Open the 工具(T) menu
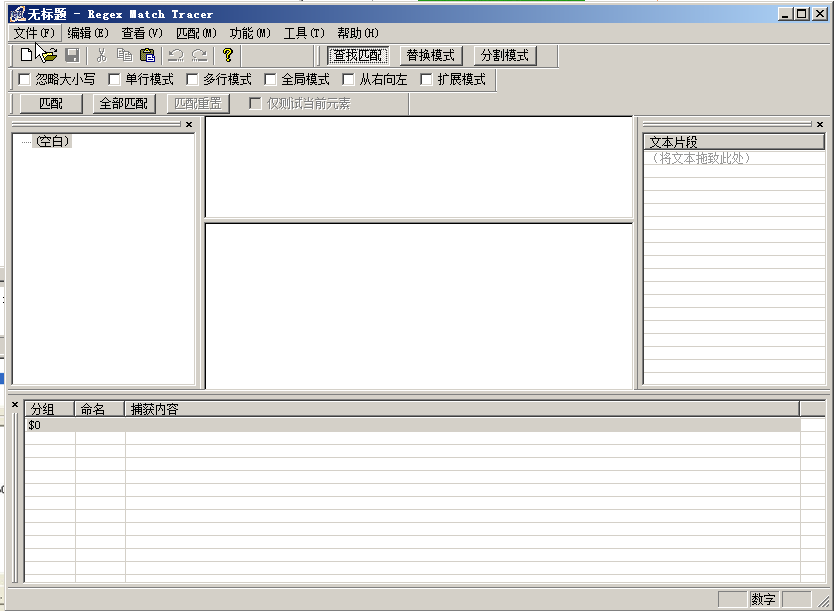 tap(304, 33)
